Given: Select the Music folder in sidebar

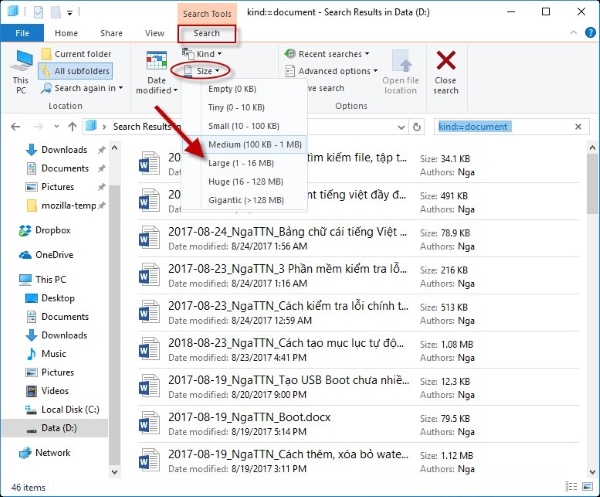Looking at the screenshot, I should point(54,353).
